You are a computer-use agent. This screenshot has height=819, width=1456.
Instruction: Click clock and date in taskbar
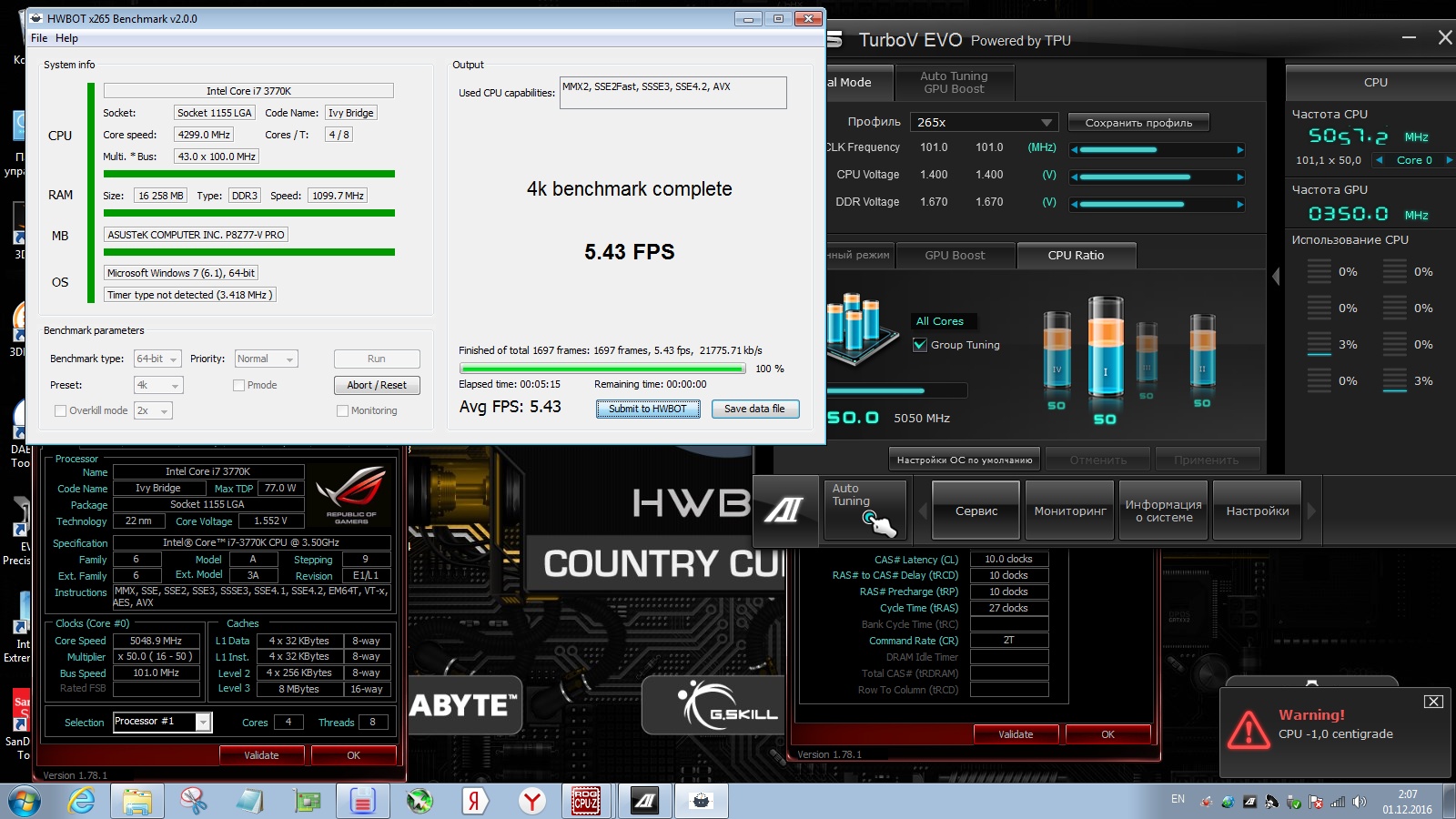pos(1408,802)
